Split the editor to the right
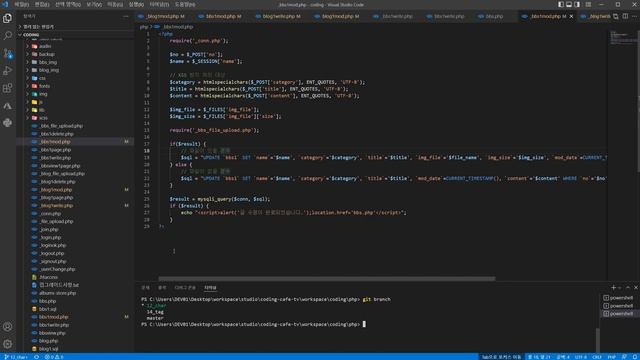The height and width of the screenshot is (360, 640). pyautogui.click(x=625, y=16)
